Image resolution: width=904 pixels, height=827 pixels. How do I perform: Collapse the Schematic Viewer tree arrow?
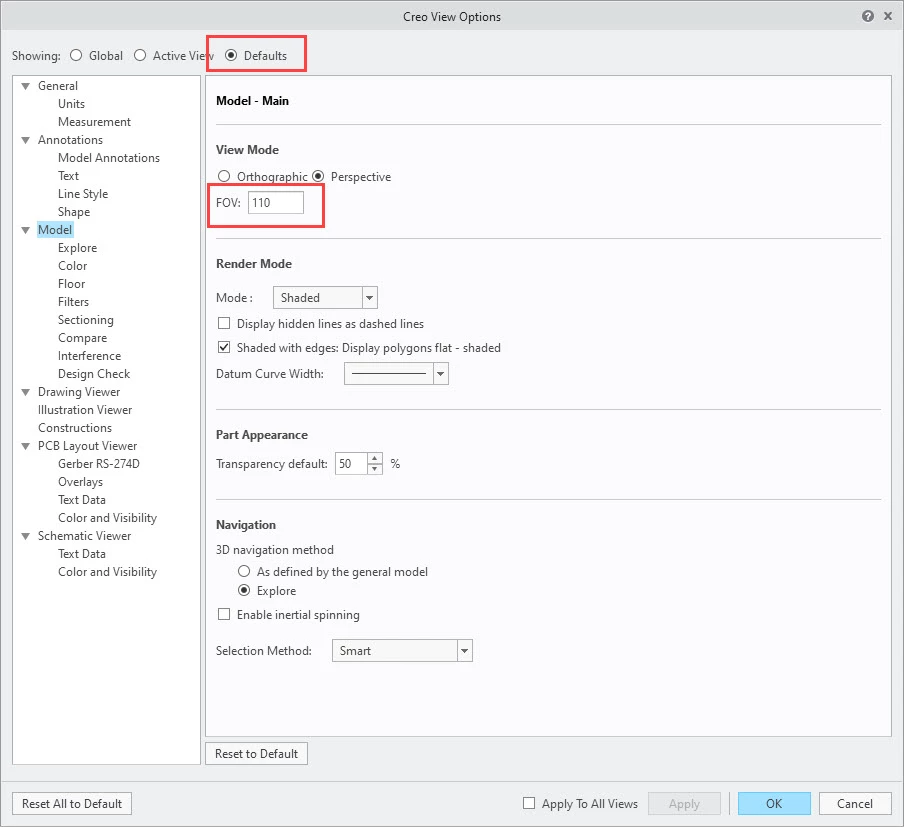coord(25,536)
